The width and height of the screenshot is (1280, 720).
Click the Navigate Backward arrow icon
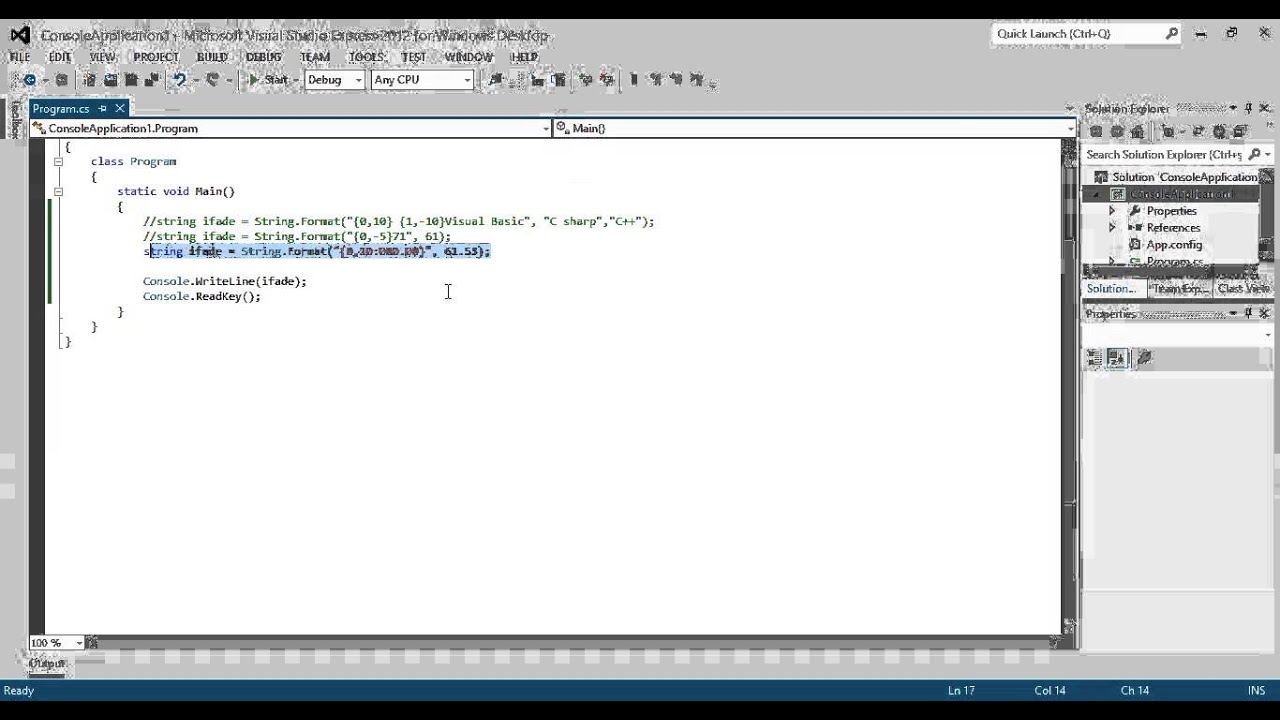(29, 80)
